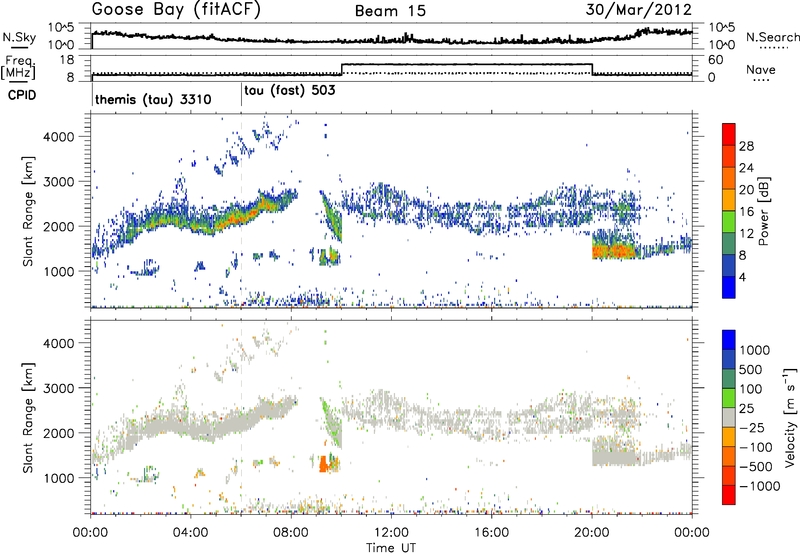Click the '12:00' time axis tick label

tap(391, 533)
